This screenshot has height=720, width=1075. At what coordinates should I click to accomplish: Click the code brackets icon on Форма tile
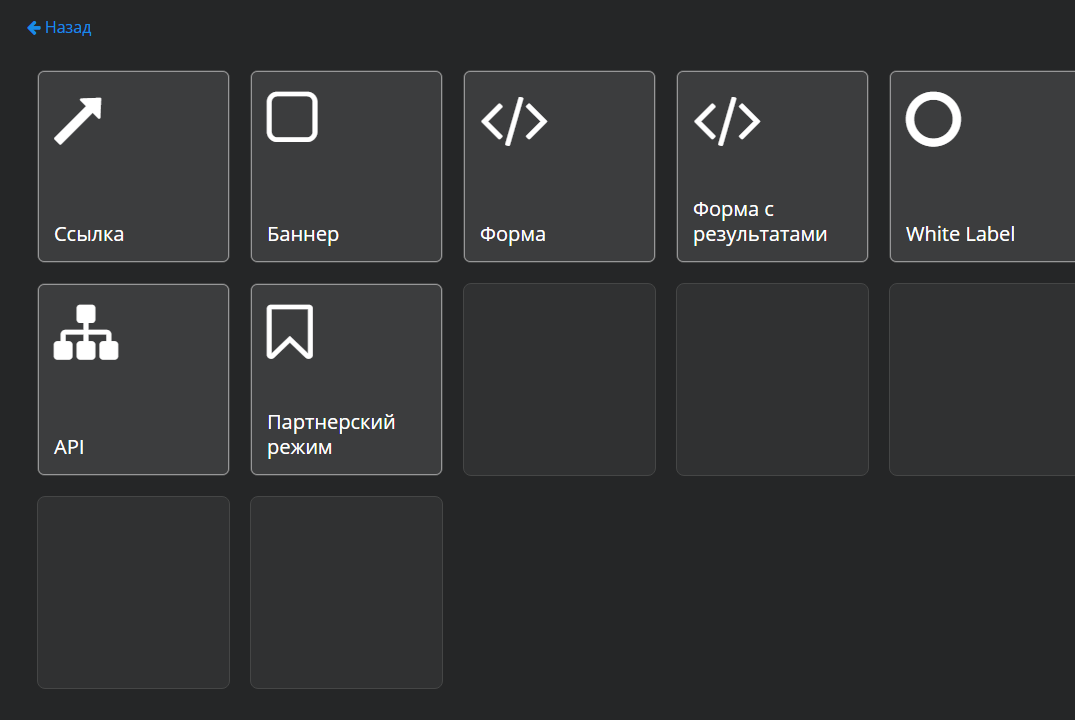pos(514,121)
